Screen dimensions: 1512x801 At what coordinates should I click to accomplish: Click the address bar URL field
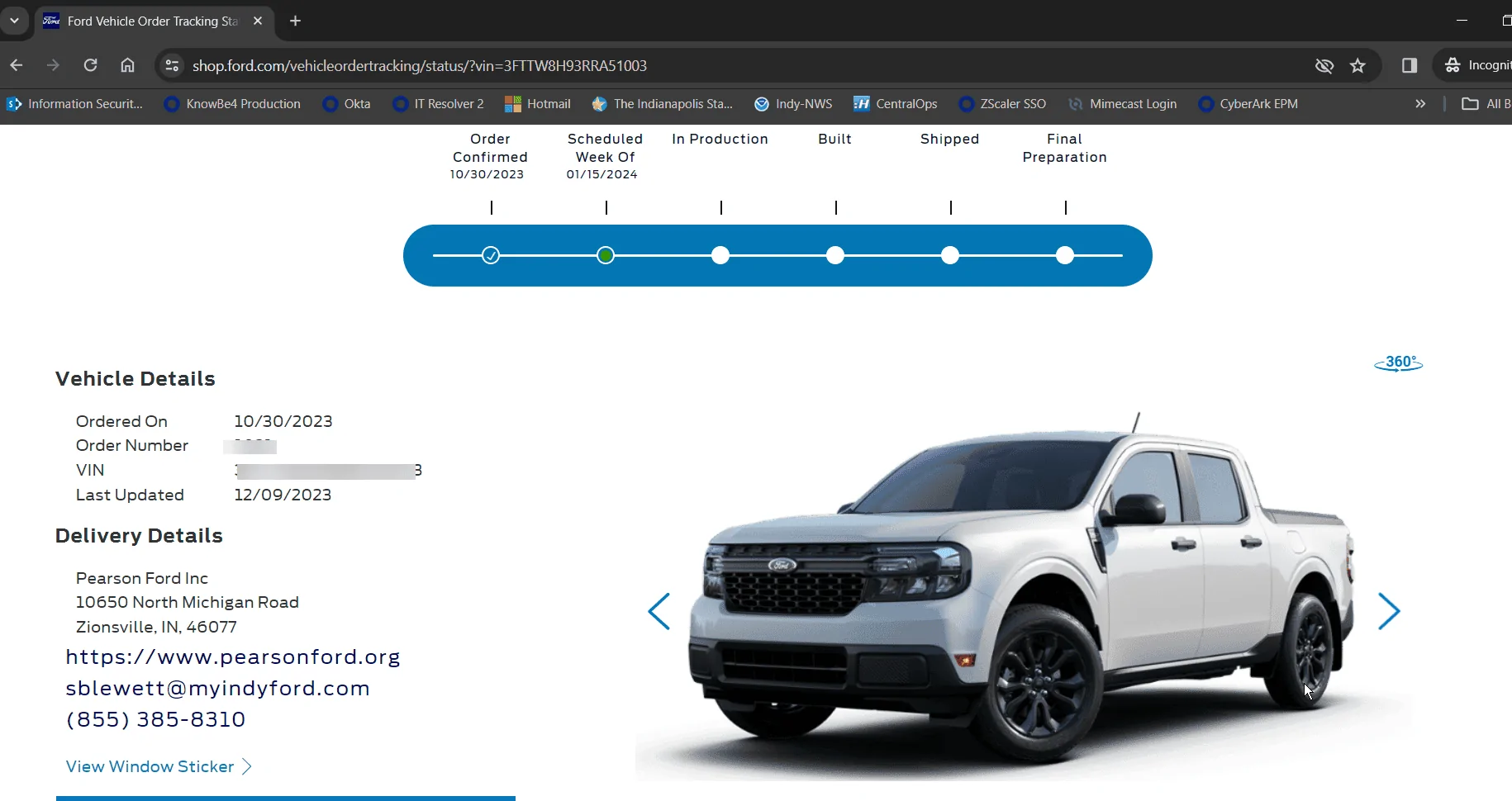(744, 65)
